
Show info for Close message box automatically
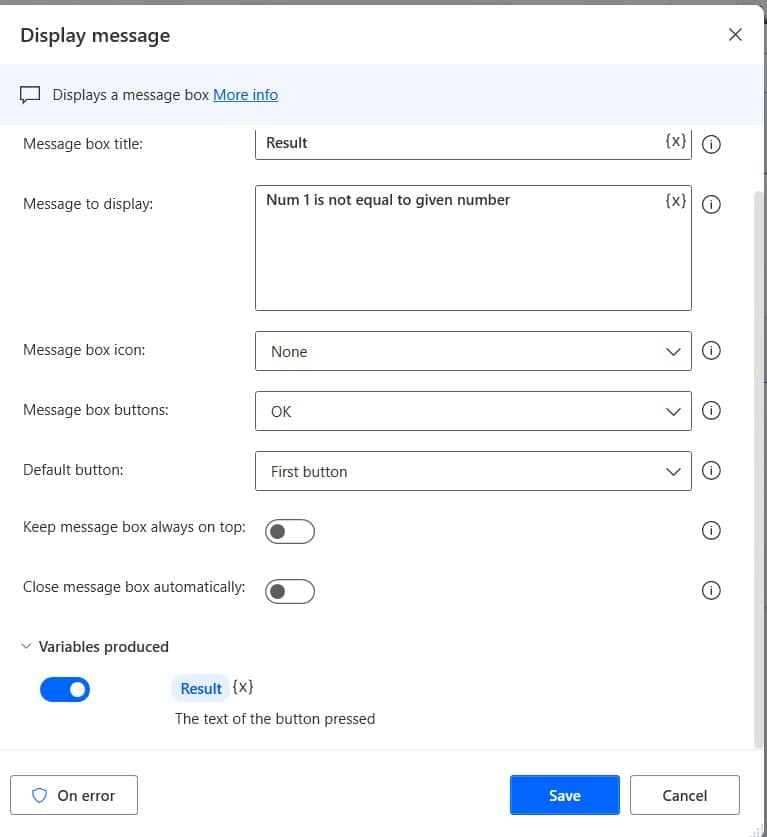click(711, 590)
